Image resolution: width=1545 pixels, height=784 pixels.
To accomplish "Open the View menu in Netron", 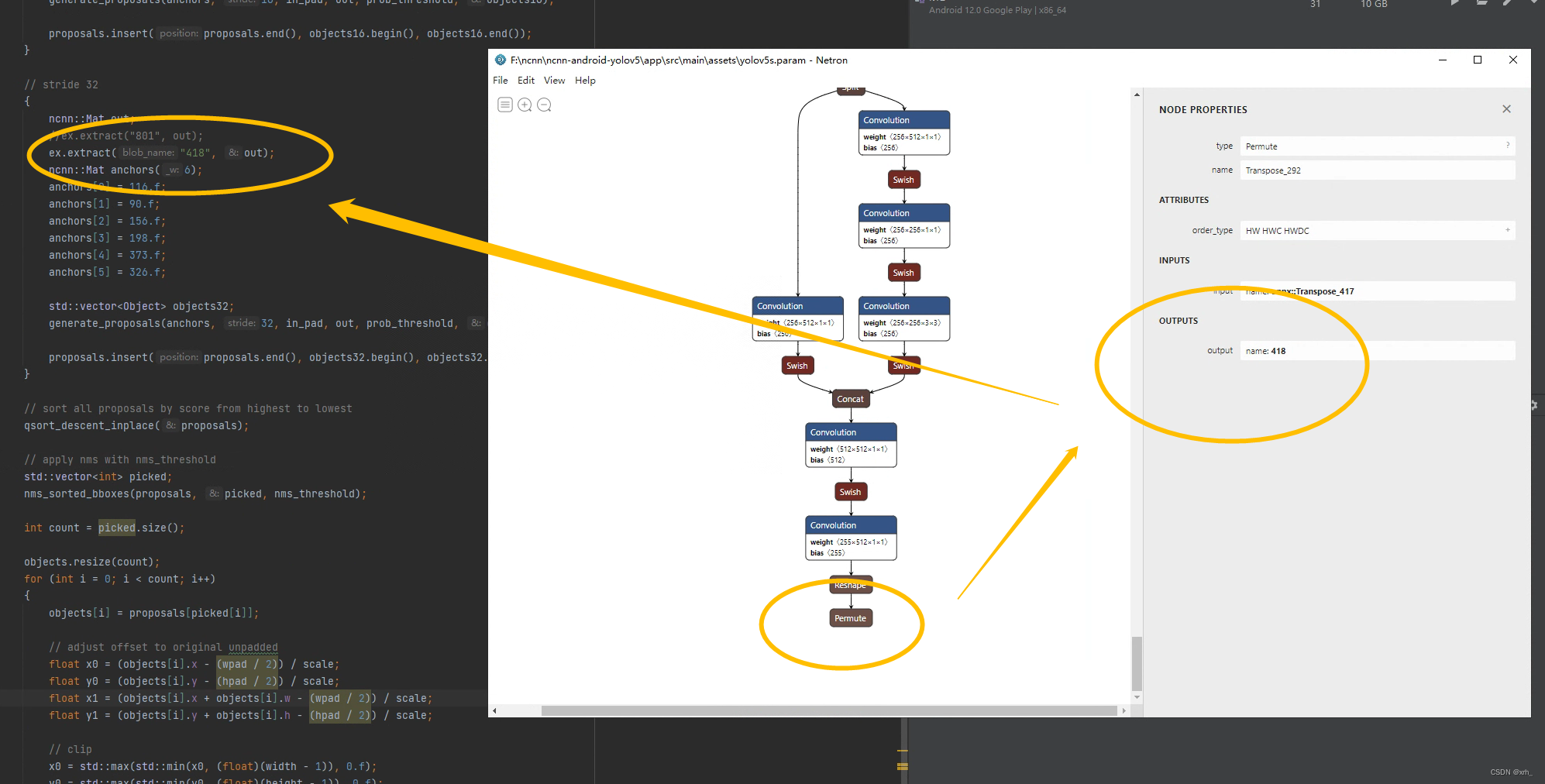I will click(x=554, y=81).
